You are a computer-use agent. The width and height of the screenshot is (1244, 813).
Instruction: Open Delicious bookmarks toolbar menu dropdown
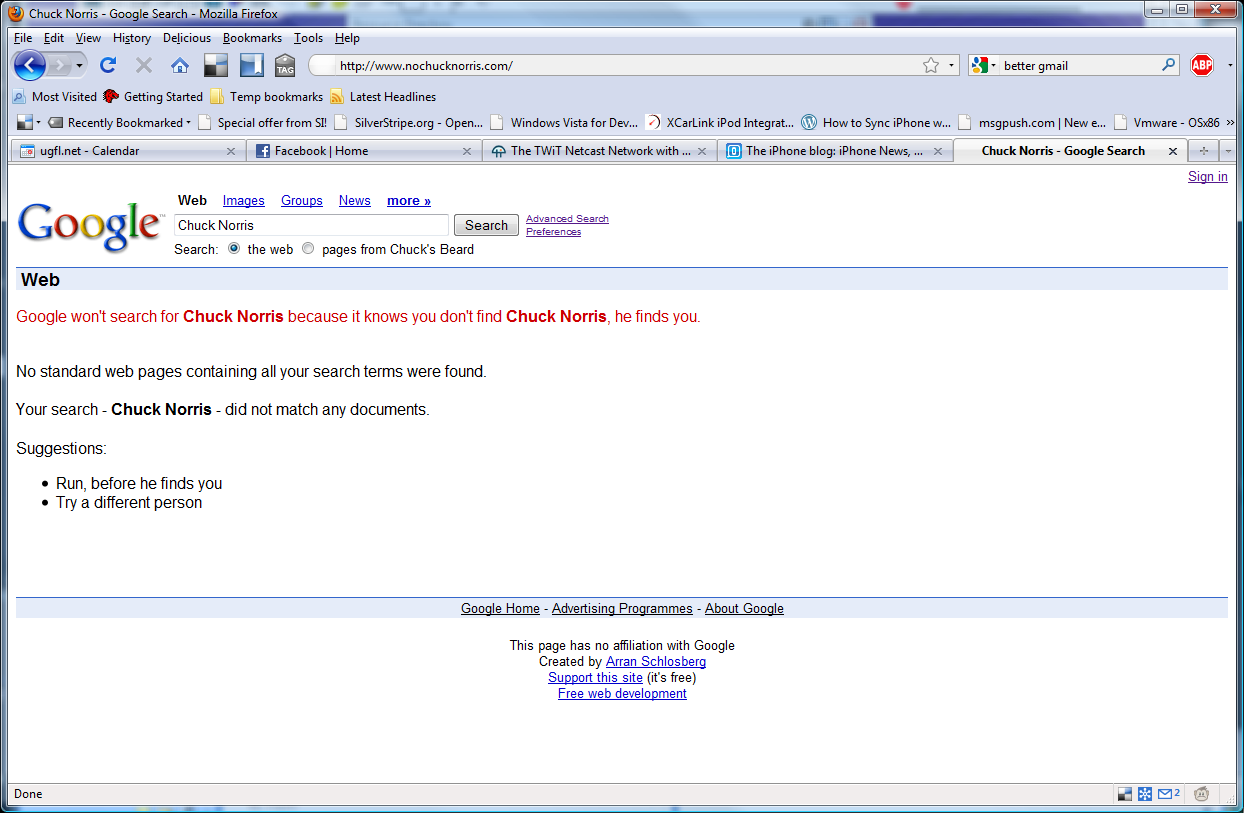[28, 123]
